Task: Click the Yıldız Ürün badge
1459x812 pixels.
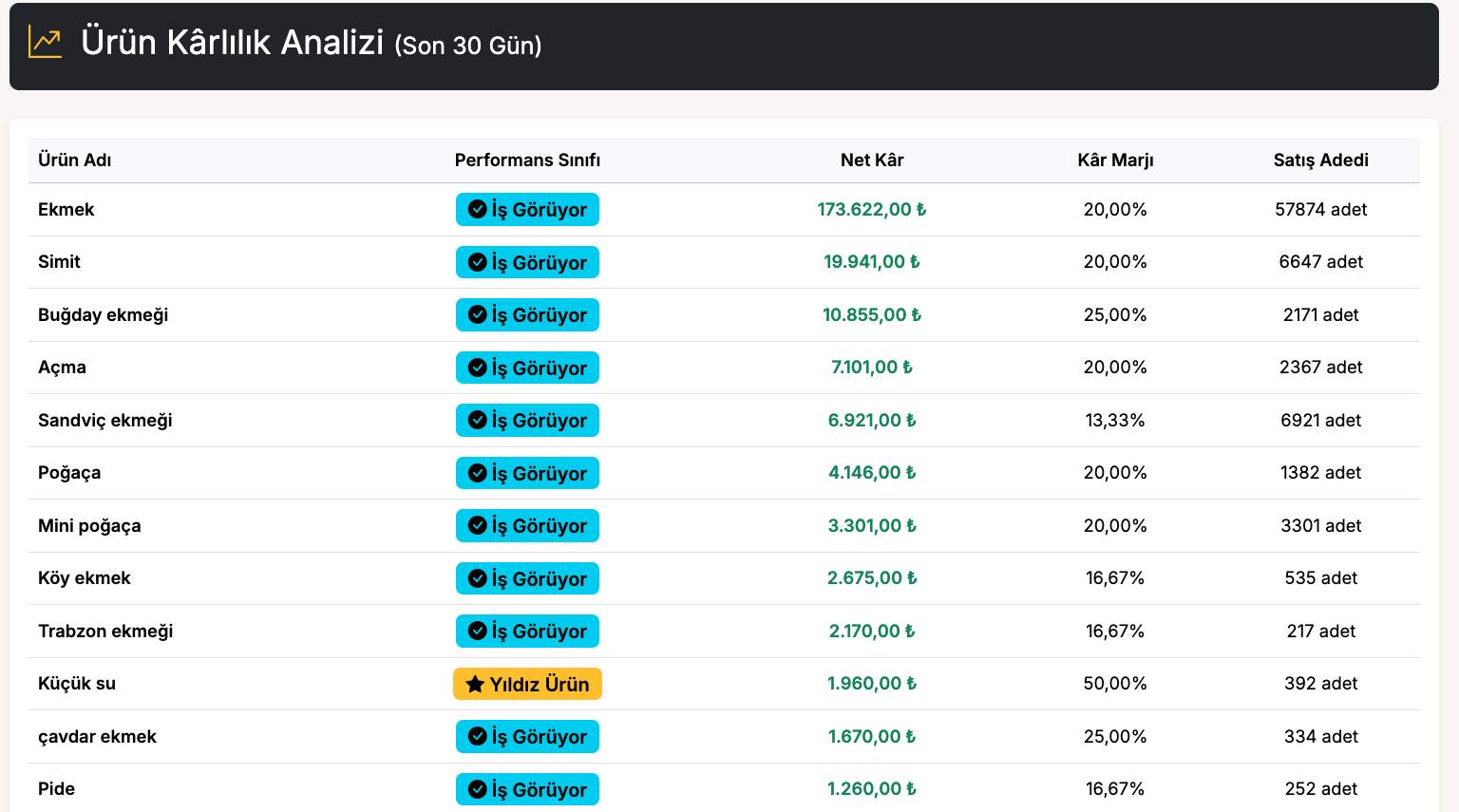Action: point(528,684)
